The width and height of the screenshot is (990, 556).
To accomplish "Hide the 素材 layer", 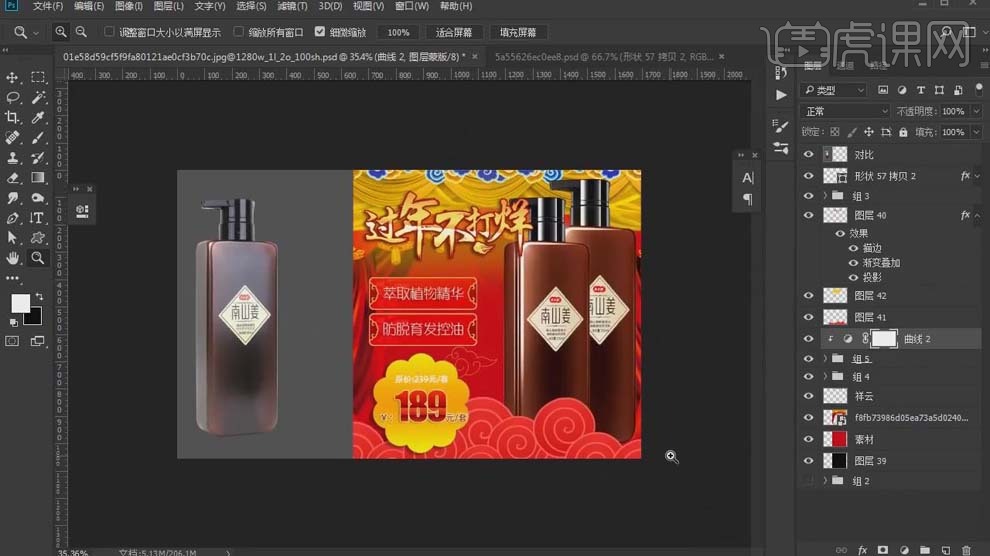I will point(808,439).
